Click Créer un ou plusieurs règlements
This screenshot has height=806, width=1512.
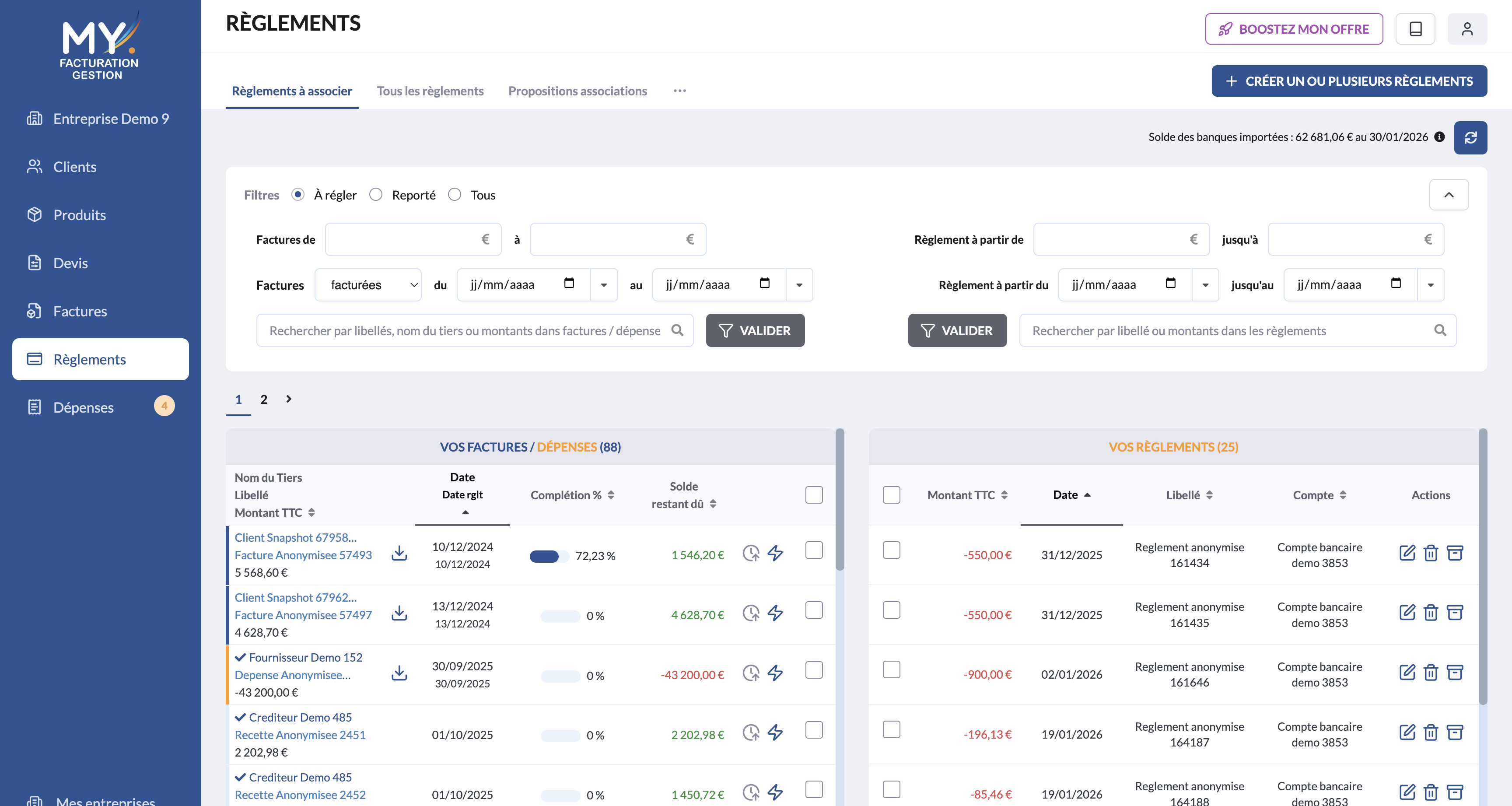point(1349,81)
